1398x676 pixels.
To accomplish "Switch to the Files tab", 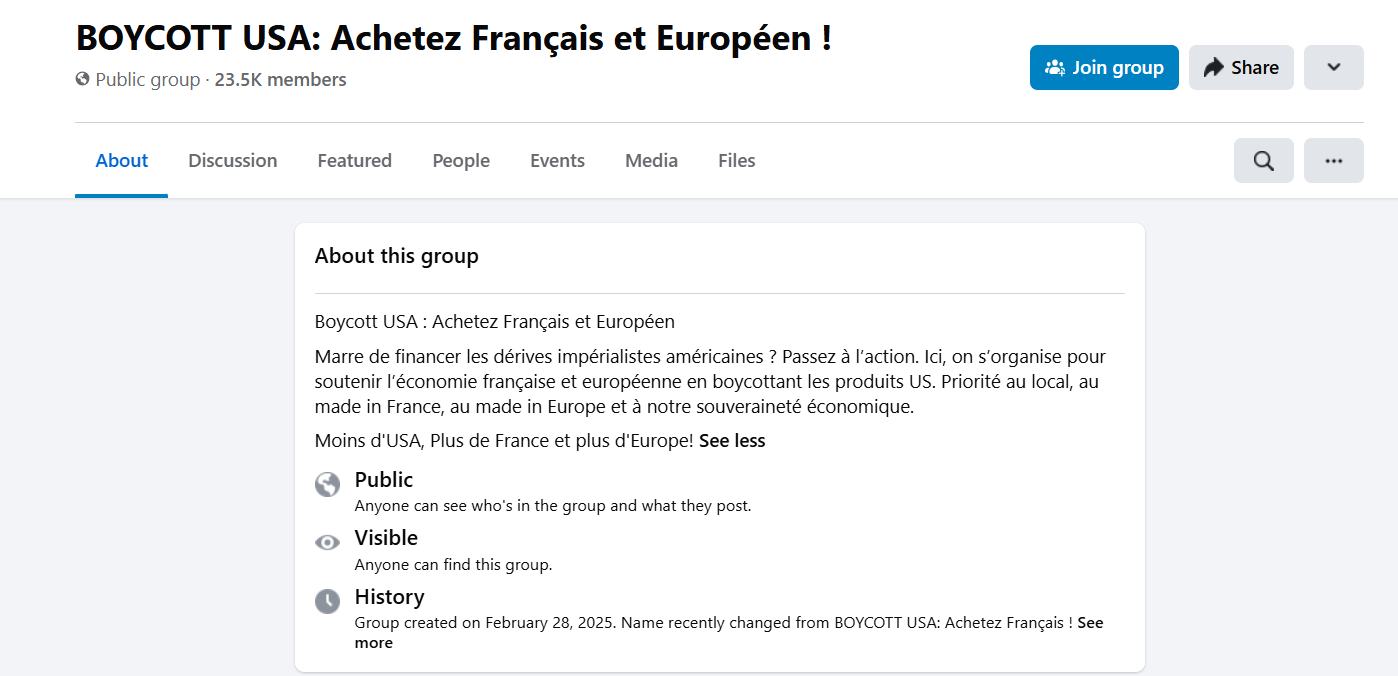I will (x=736, y=161).
